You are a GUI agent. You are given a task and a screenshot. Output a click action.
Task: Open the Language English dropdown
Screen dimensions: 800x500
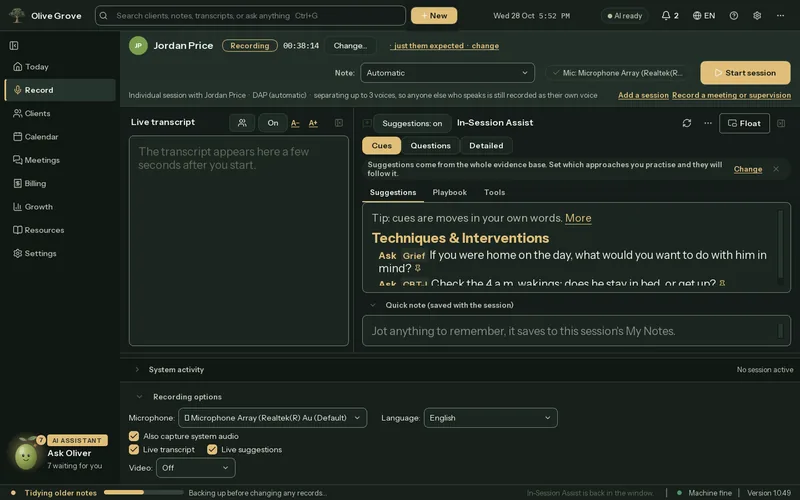(490, 418)
